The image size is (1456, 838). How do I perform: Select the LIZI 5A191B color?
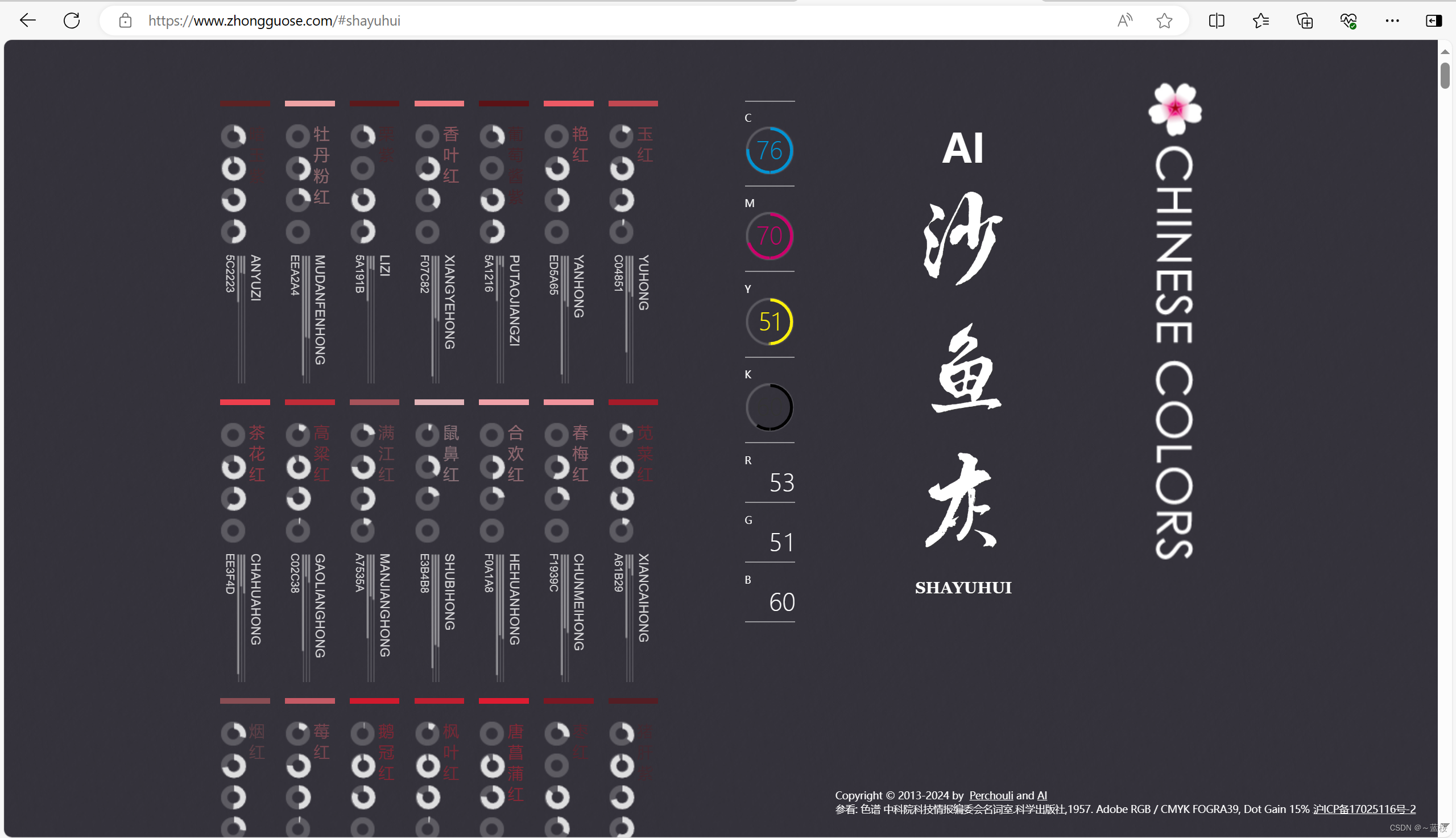click(x=374, y=242)
